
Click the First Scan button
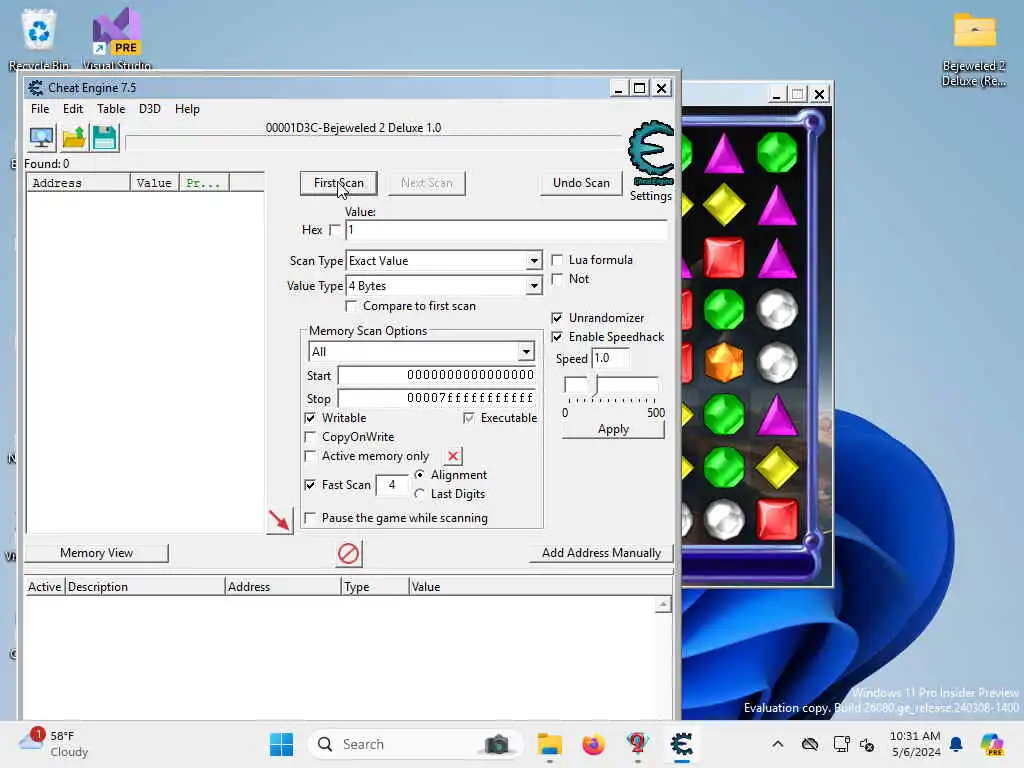338,184
